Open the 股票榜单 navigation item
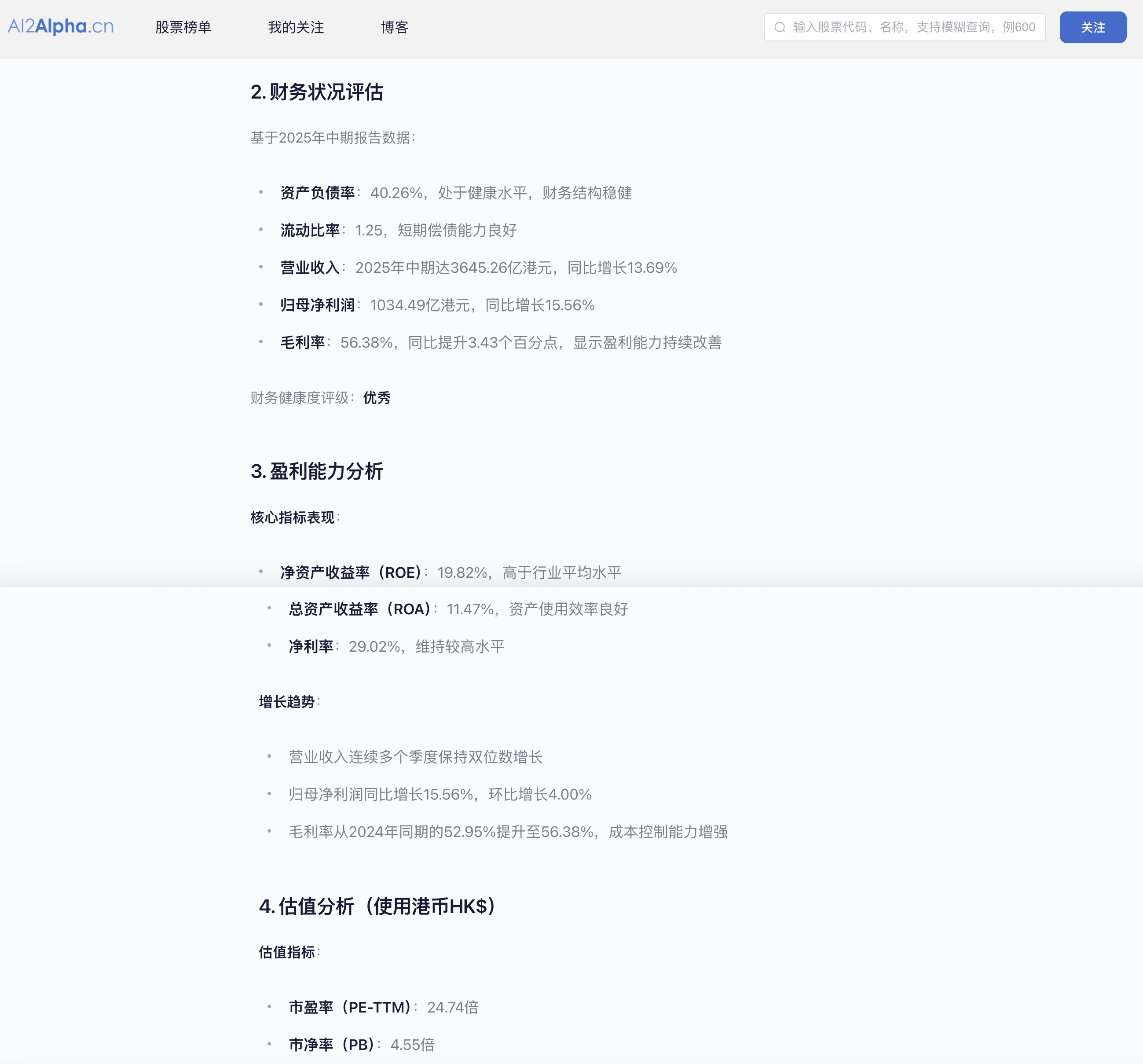The image size is (1143, 1064). [183, 27]
